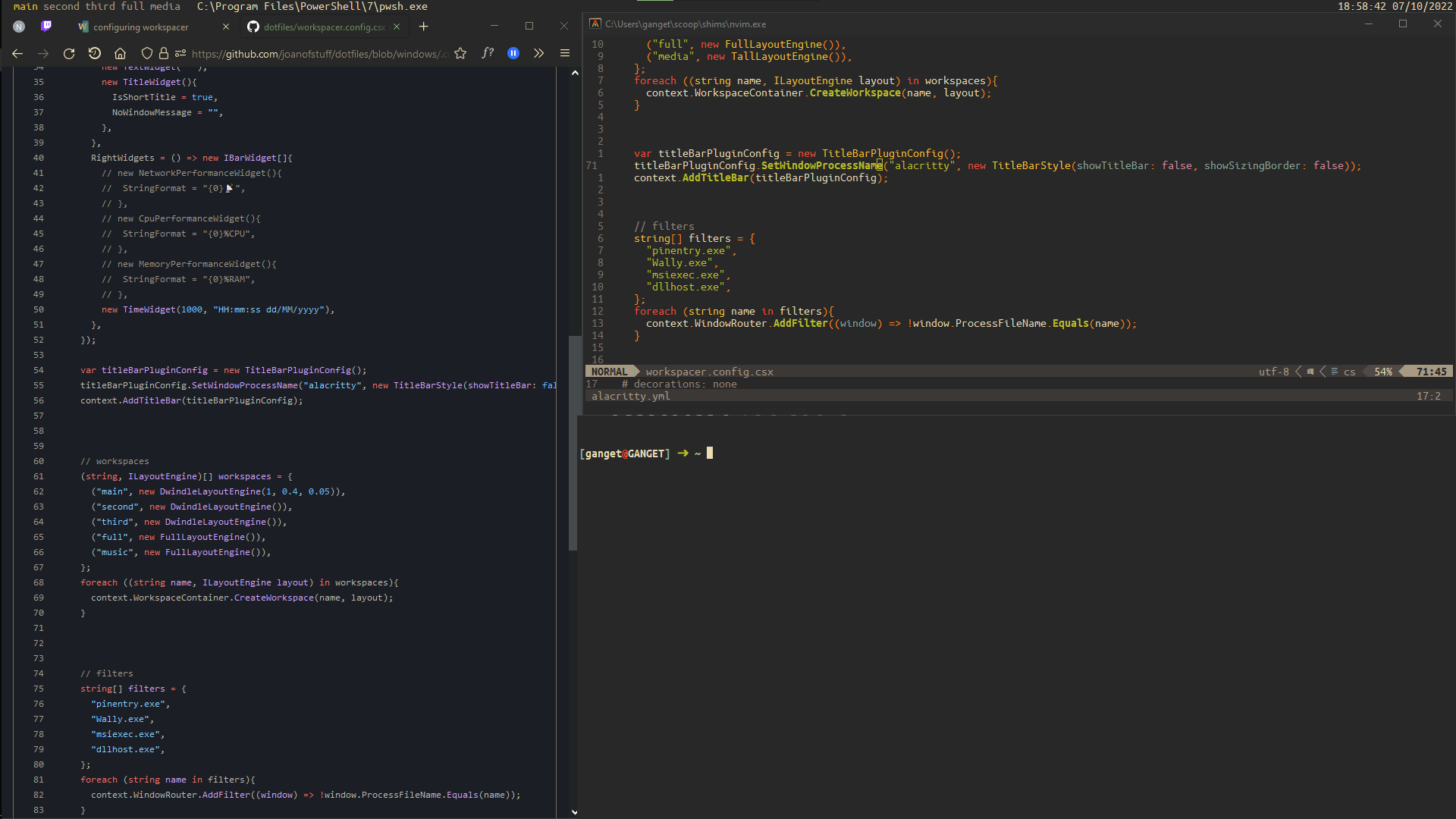Click the f? extension icon in toolbar
The height and width of the screenshot is (819, 1456).
coord(488,54)
